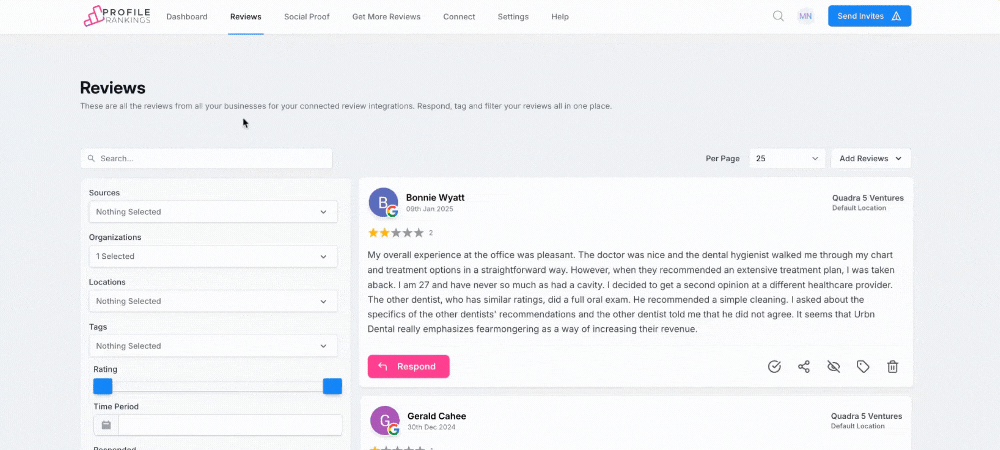1000x450 pixels.
Task: Click into the reviews Search field
Action: [x=210, y=158]
